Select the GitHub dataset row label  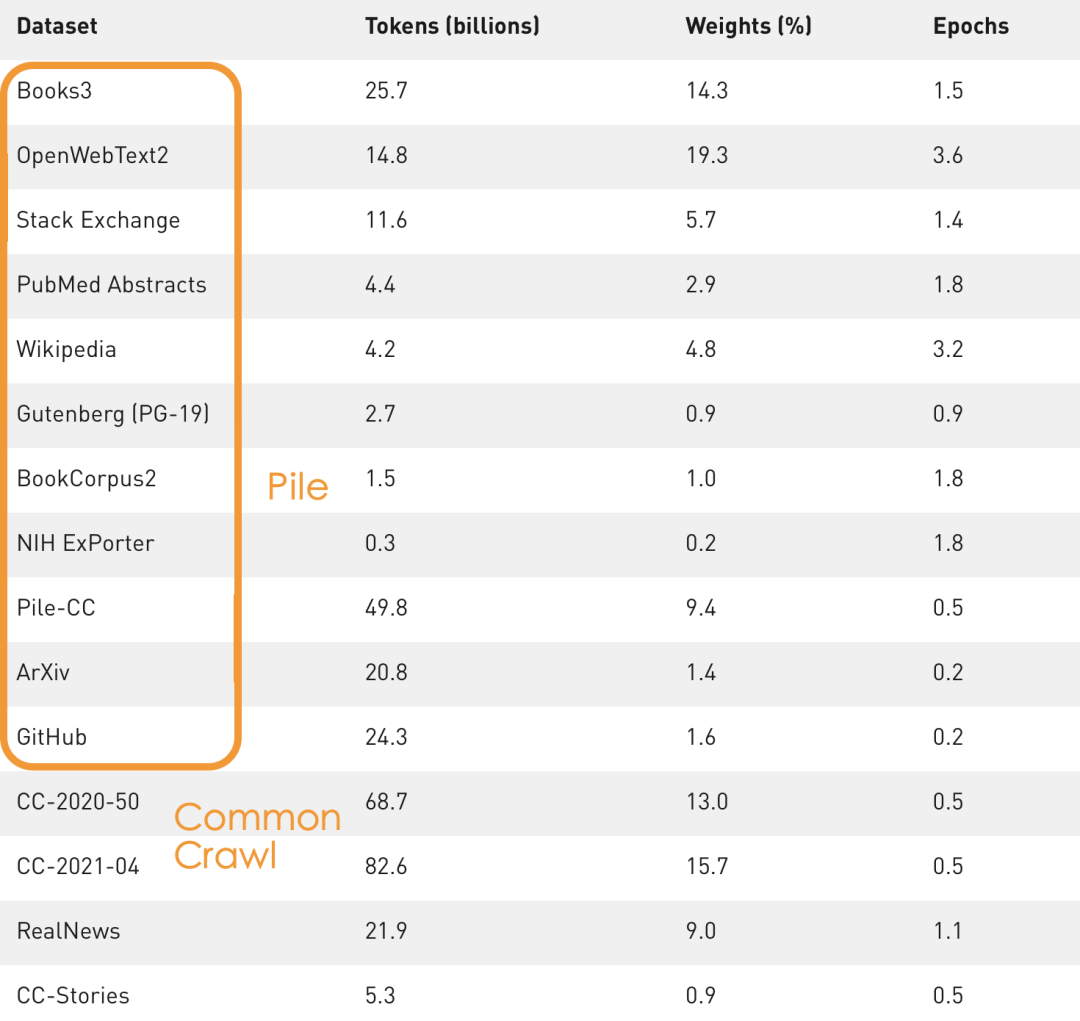coord(52,738)
